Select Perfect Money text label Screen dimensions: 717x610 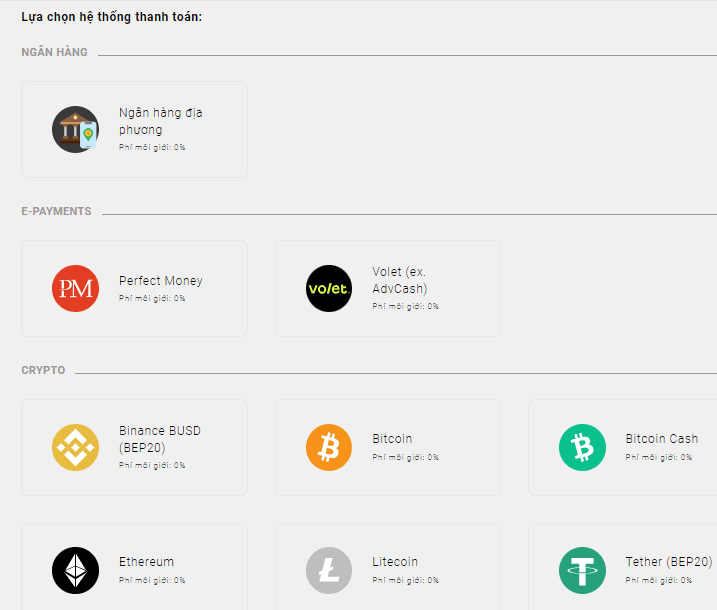pyautogui.click(x=161, y=281)
